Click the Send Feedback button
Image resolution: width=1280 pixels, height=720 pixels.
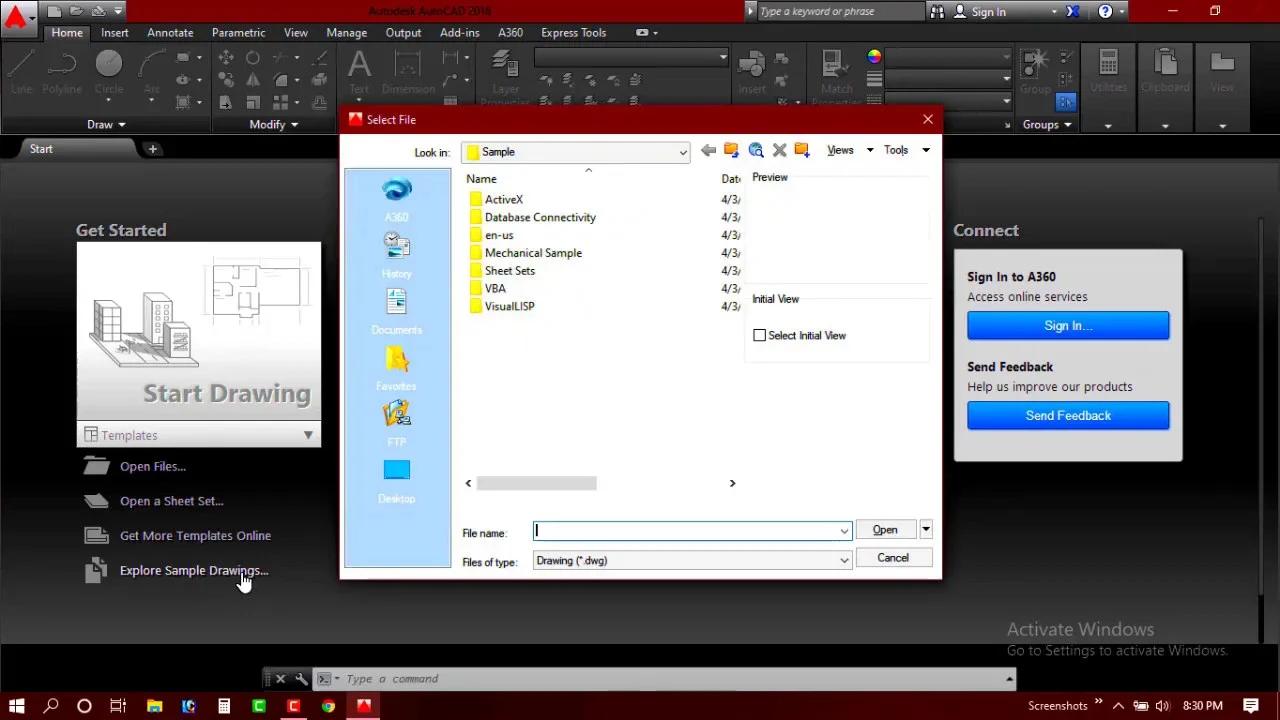point(1068,415)
